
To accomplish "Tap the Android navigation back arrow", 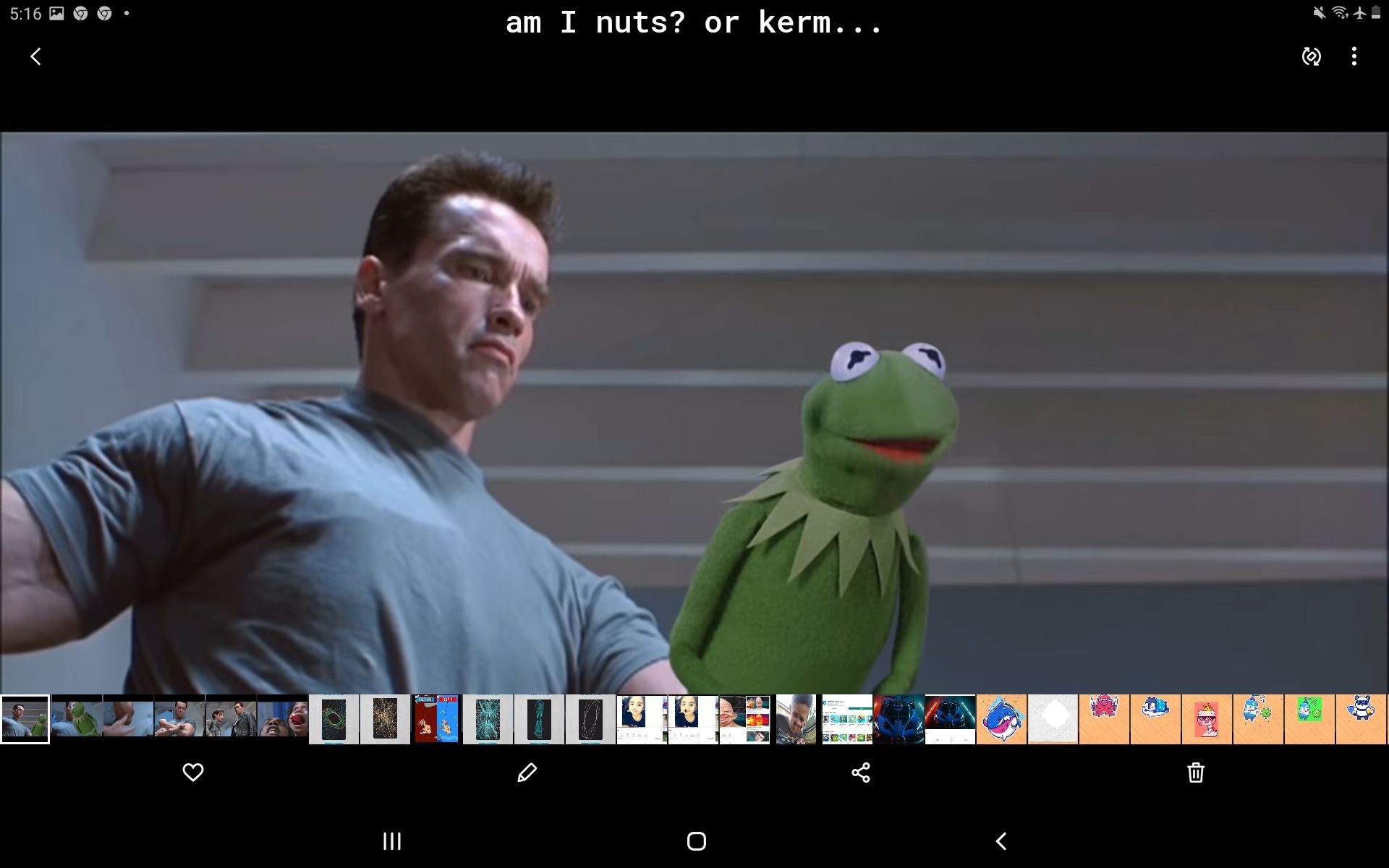I will pyautogui.click(x=1001, y=841).
